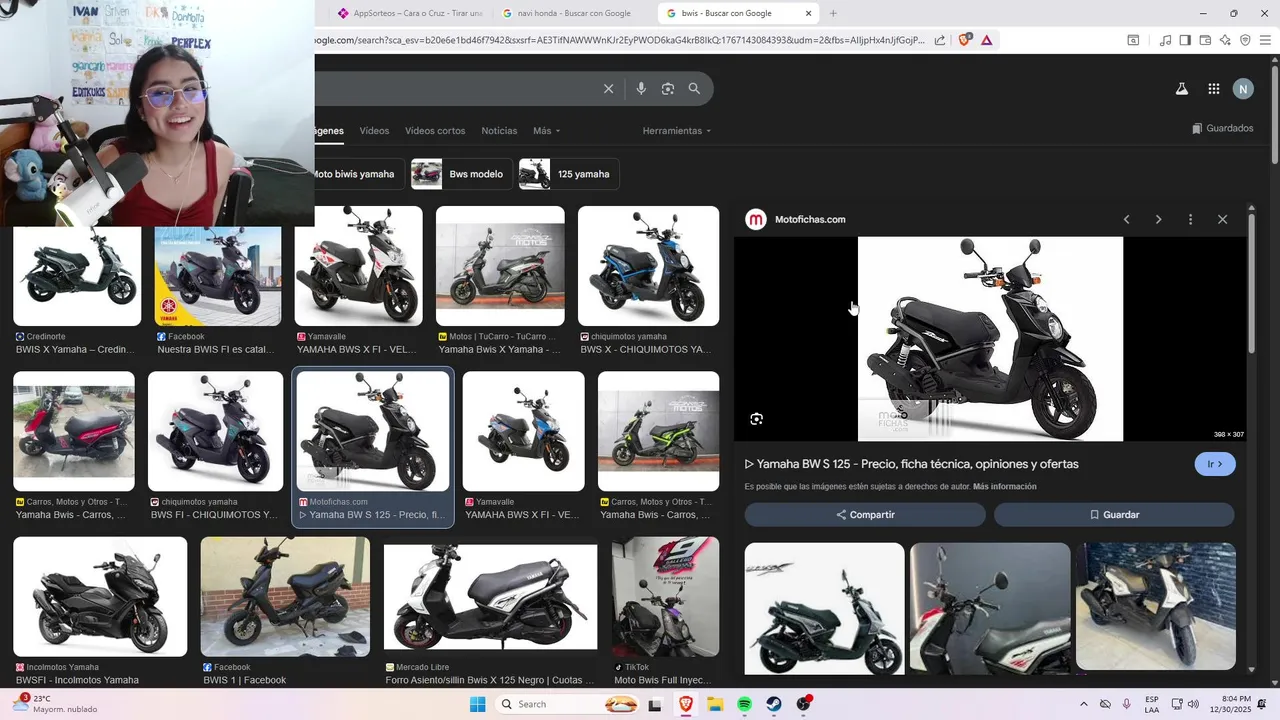Screen dimensions: 1280x720
Task: Open the Guardados saved items link
Action: point(1223,128)
